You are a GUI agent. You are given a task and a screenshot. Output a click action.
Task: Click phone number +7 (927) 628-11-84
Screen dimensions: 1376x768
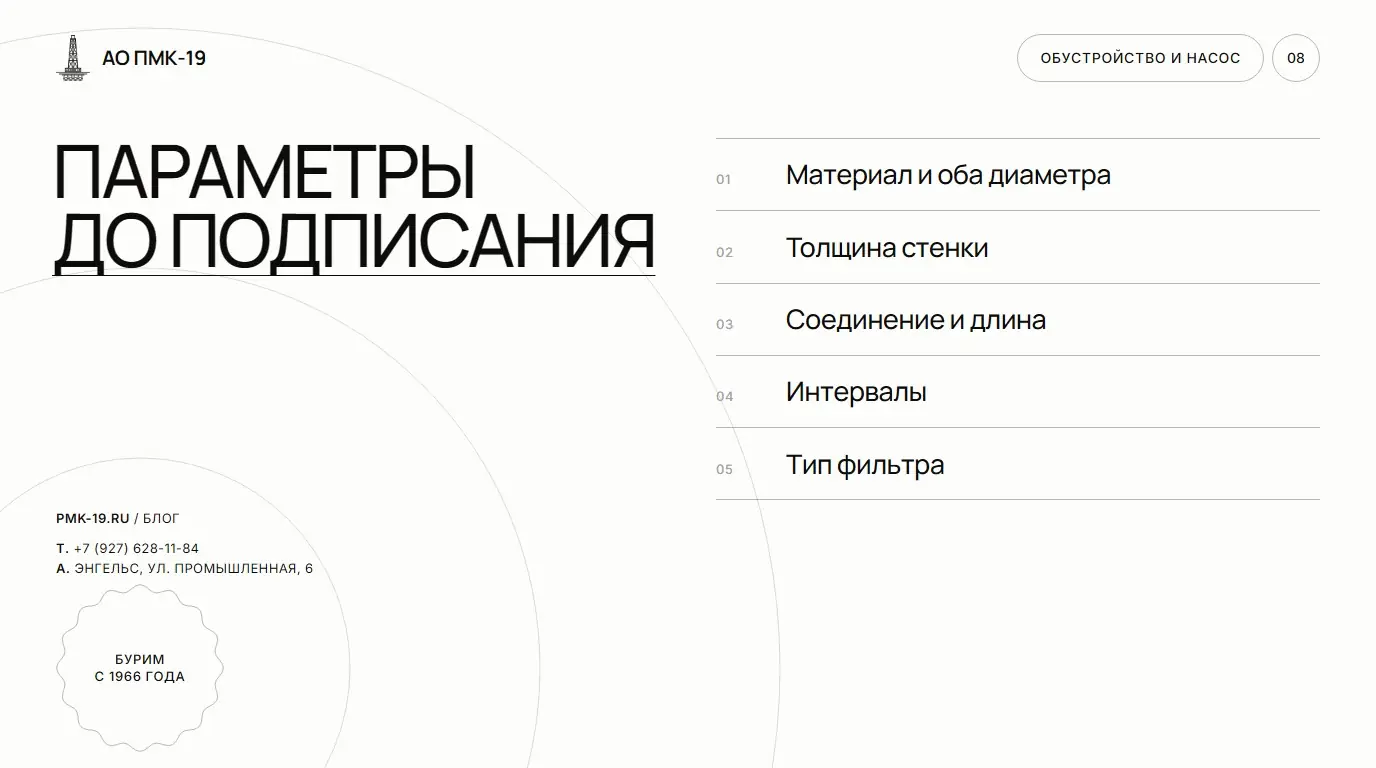pyautogui.click(x=136, y=548)
